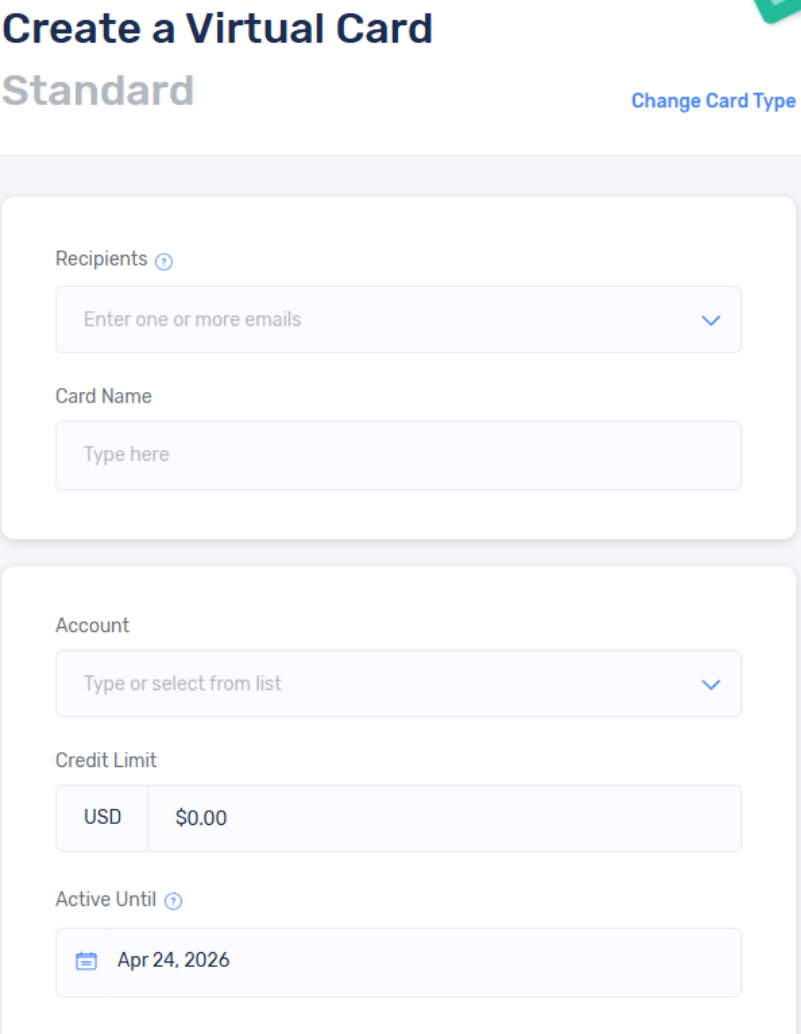Click the Credit Limit $0.00 amount field
The height and width of the screenshot is (1034, 801).
pos(444,818)
